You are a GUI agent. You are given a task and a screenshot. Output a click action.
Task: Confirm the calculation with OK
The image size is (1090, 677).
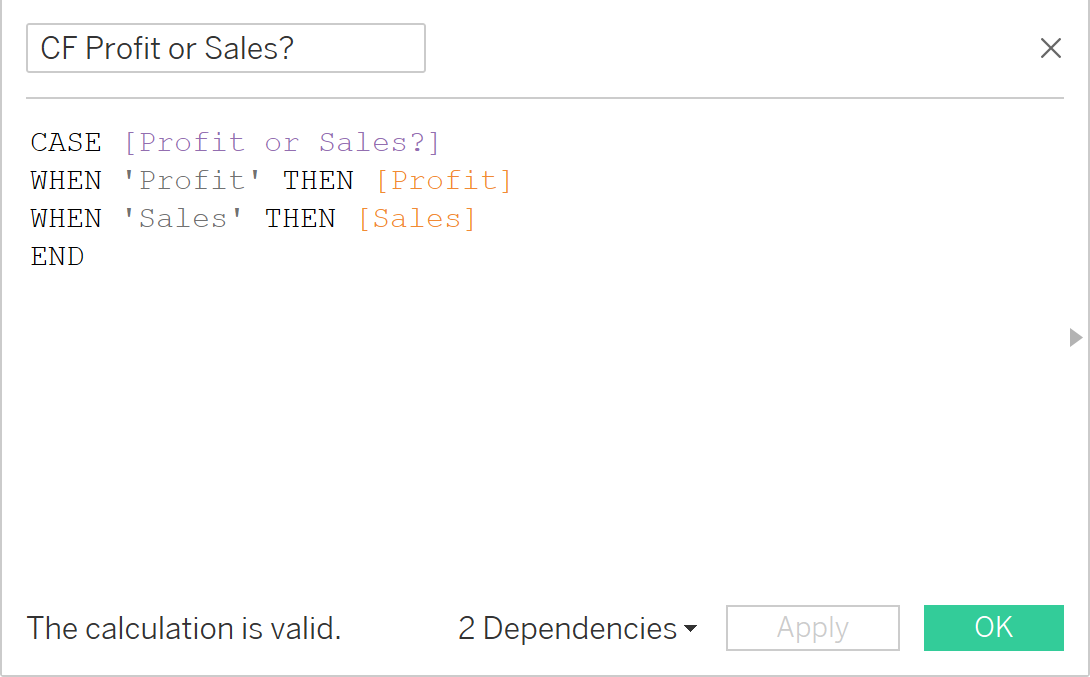993,628
